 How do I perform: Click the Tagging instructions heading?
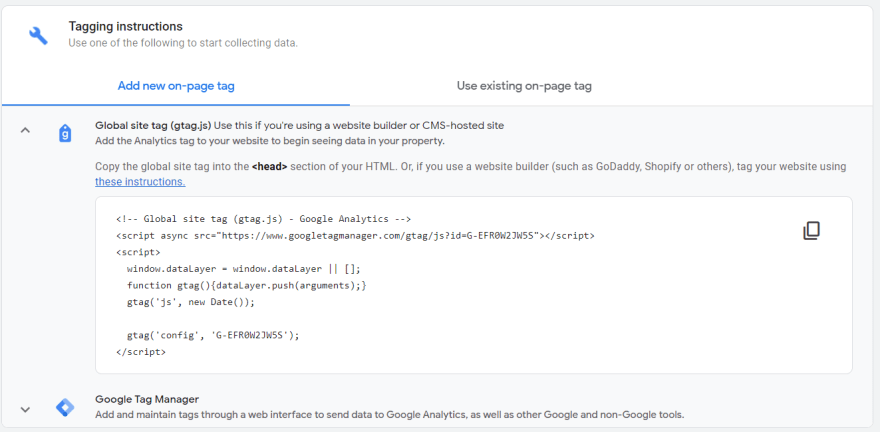[126, 26]
